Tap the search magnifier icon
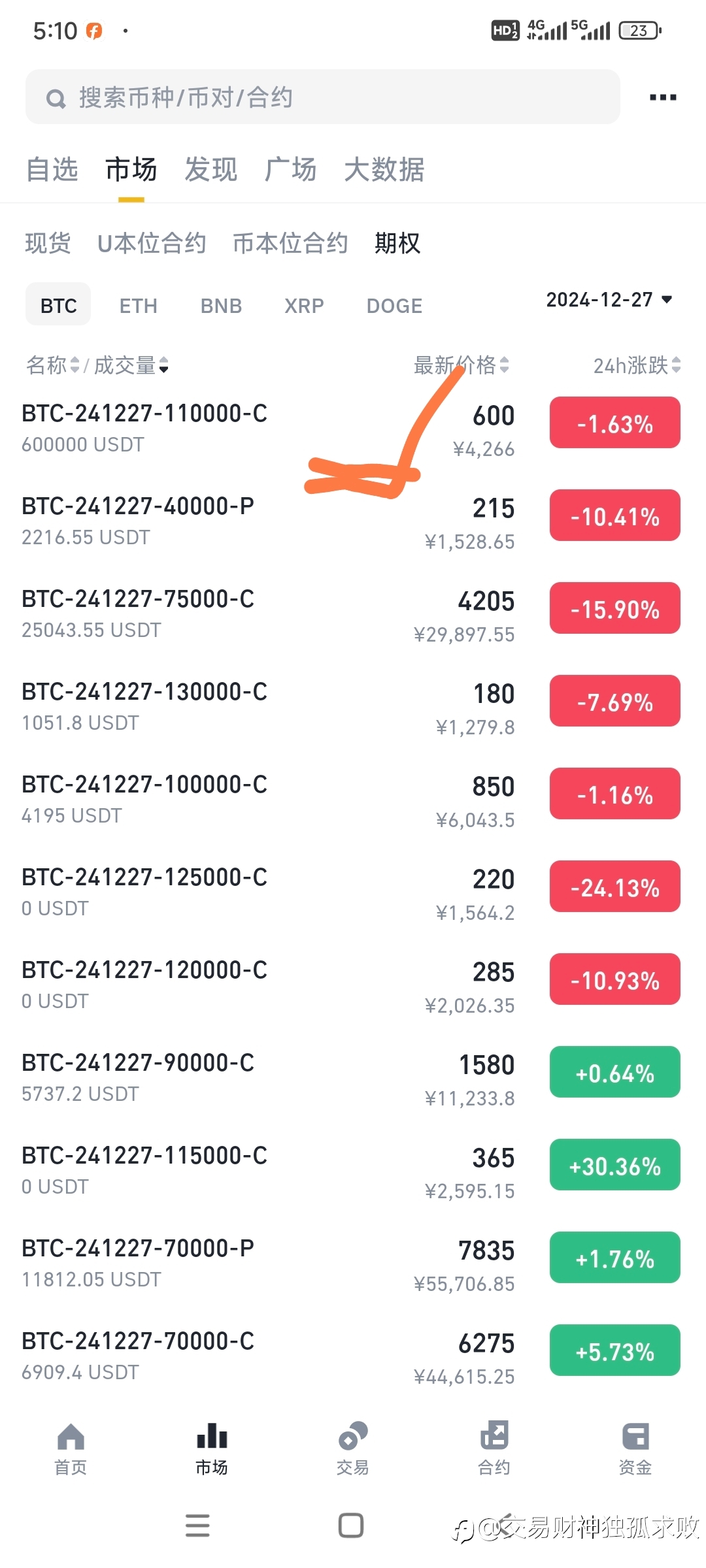The width and height of the screenshot is (706, 1568). click(x=56, y=99)
